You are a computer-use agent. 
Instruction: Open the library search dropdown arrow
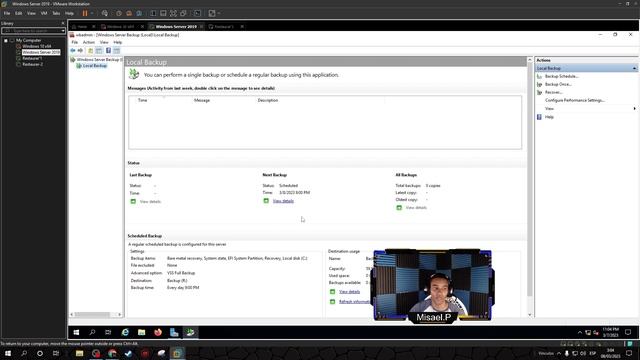63,31
